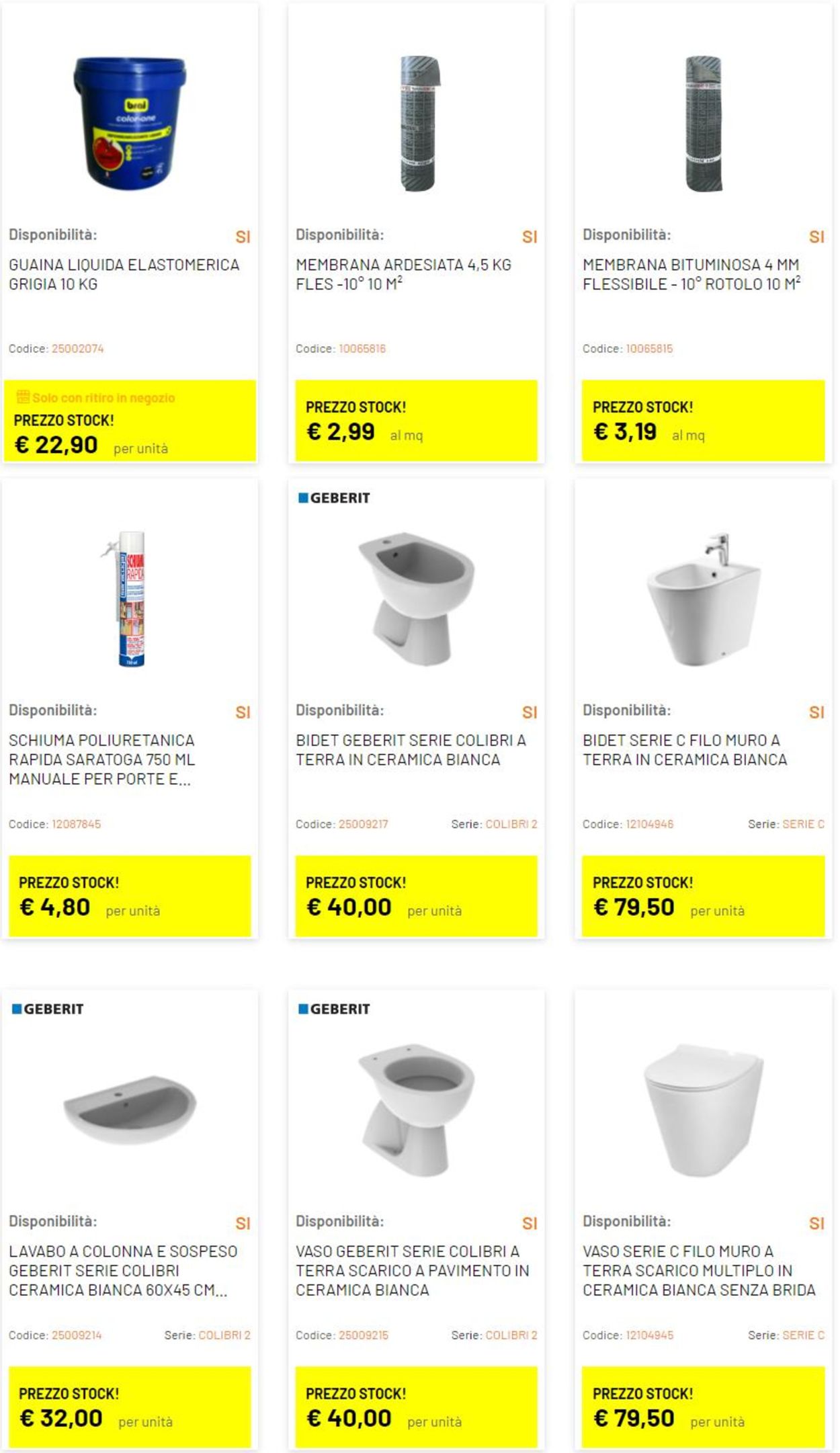The image size is (840, 1453).
Task: Open GUAINA LIQUIDA ELASTOMERICA GRIGIA product title
Action: coord(124,274)
